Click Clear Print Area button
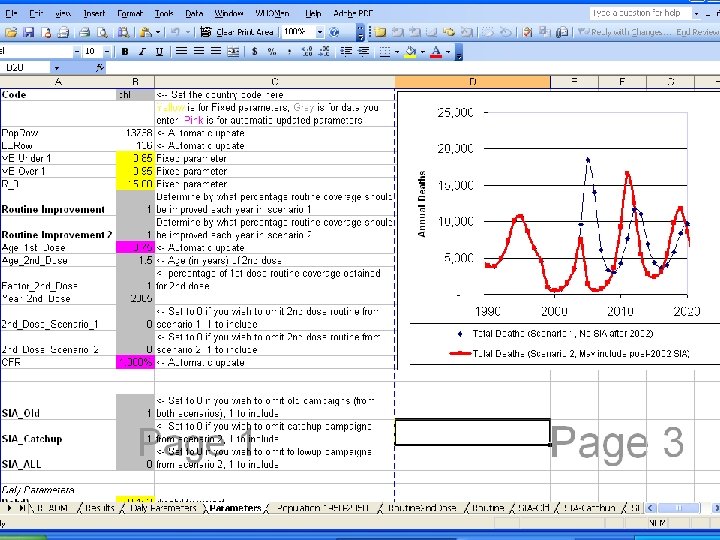Image resolution: width=720 pixels, height=540 pixels. [x=238, y=32]
